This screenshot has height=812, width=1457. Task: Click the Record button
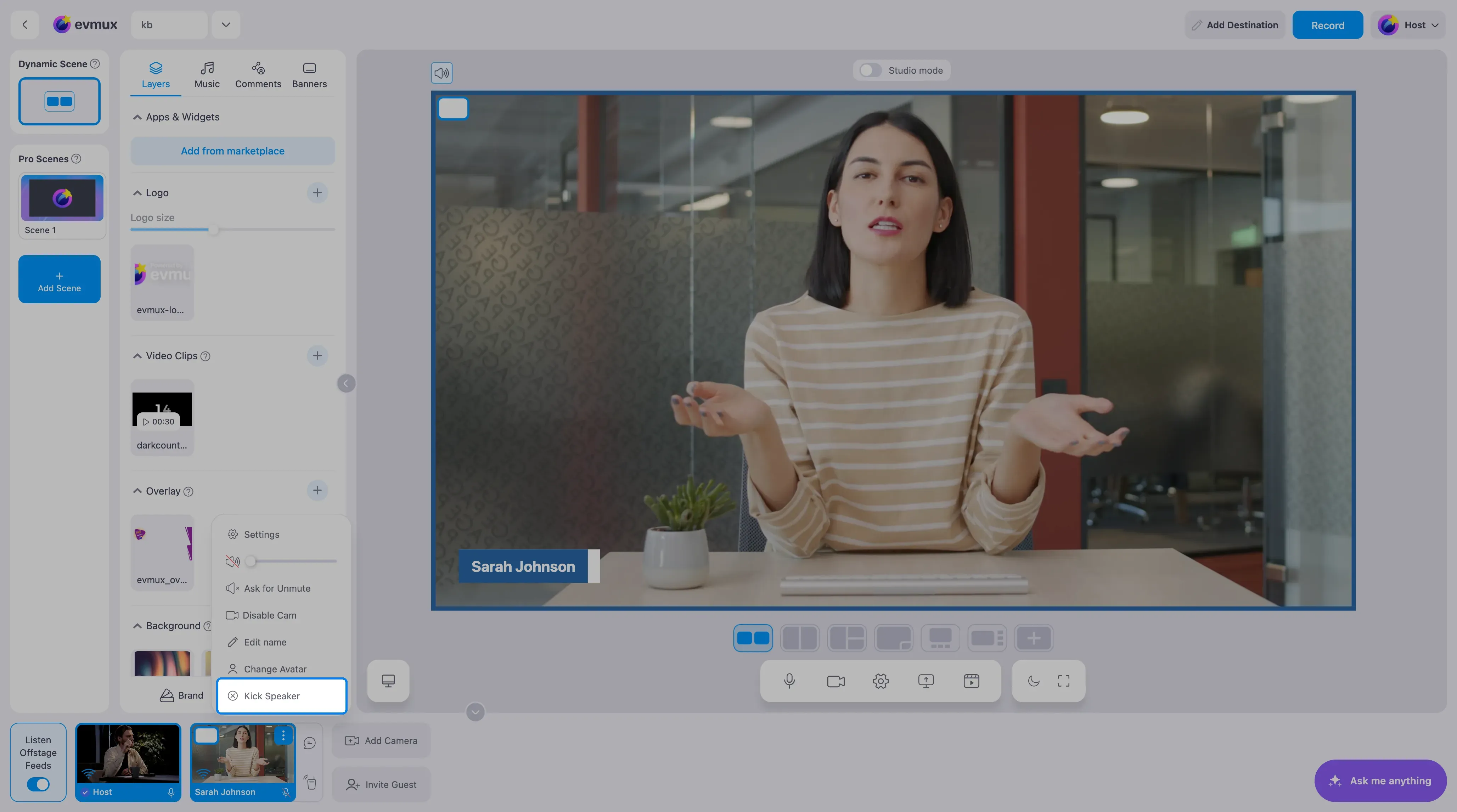(1327, 25)
